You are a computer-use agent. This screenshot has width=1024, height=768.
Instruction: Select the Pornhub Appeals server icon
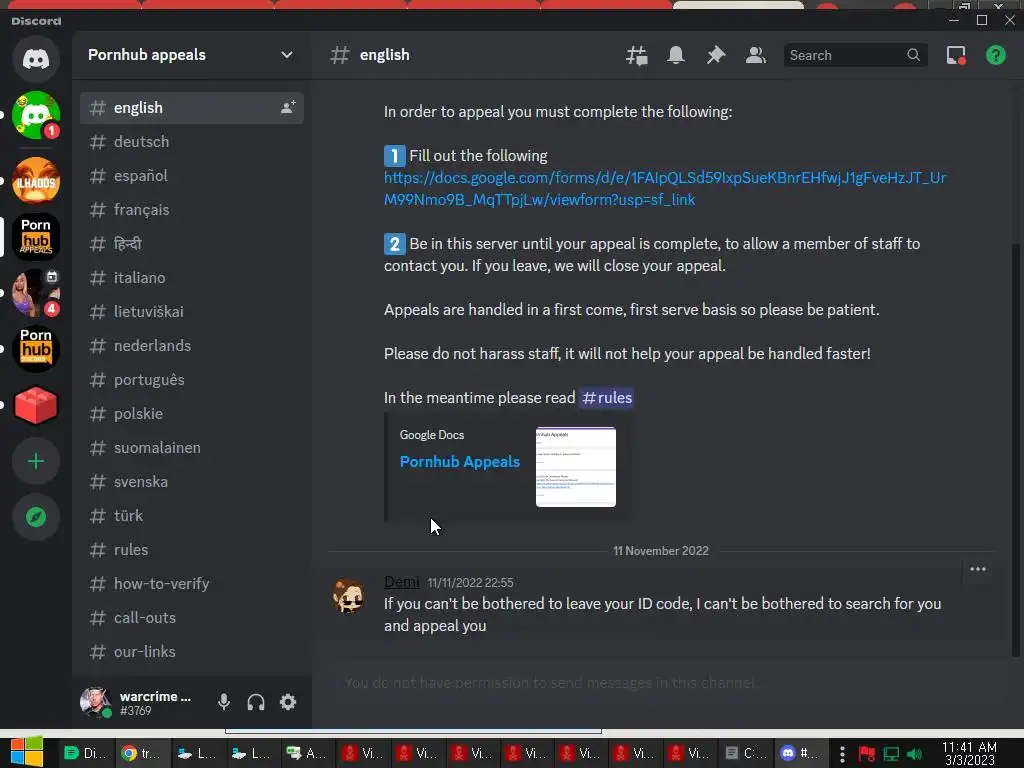tap(36, 236)
